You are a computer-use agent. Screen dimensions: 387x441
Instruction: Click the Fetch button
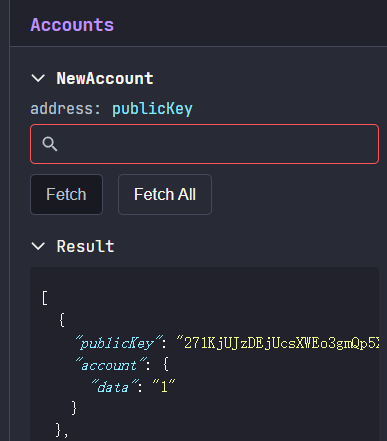66,194
